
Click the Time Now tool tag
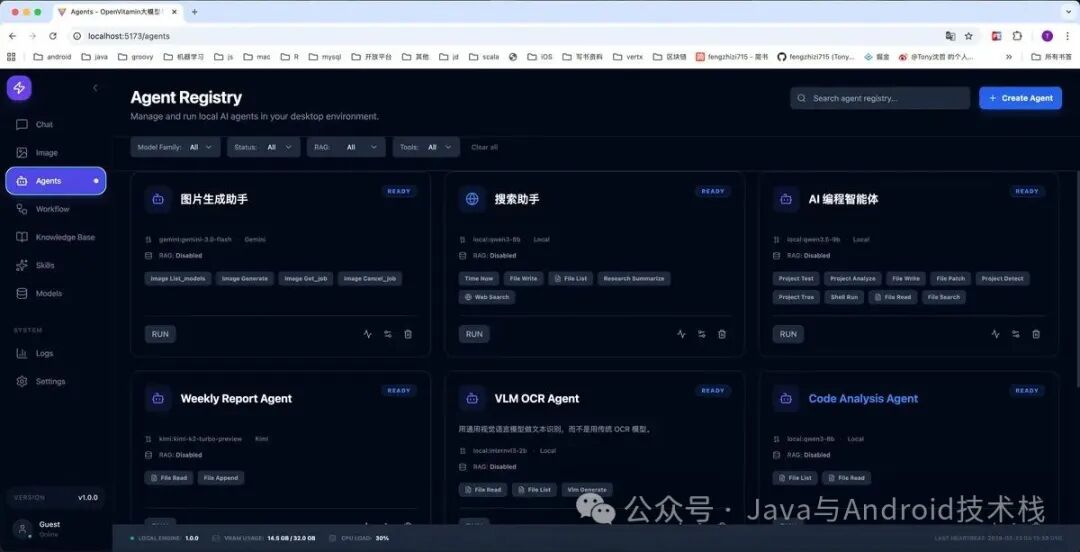[479, 279]
